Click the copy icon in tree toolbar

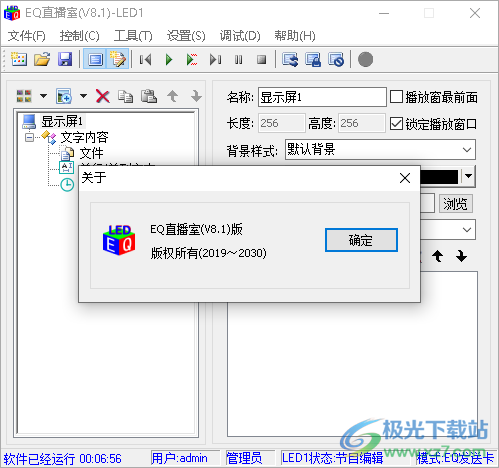click(125, 96)
